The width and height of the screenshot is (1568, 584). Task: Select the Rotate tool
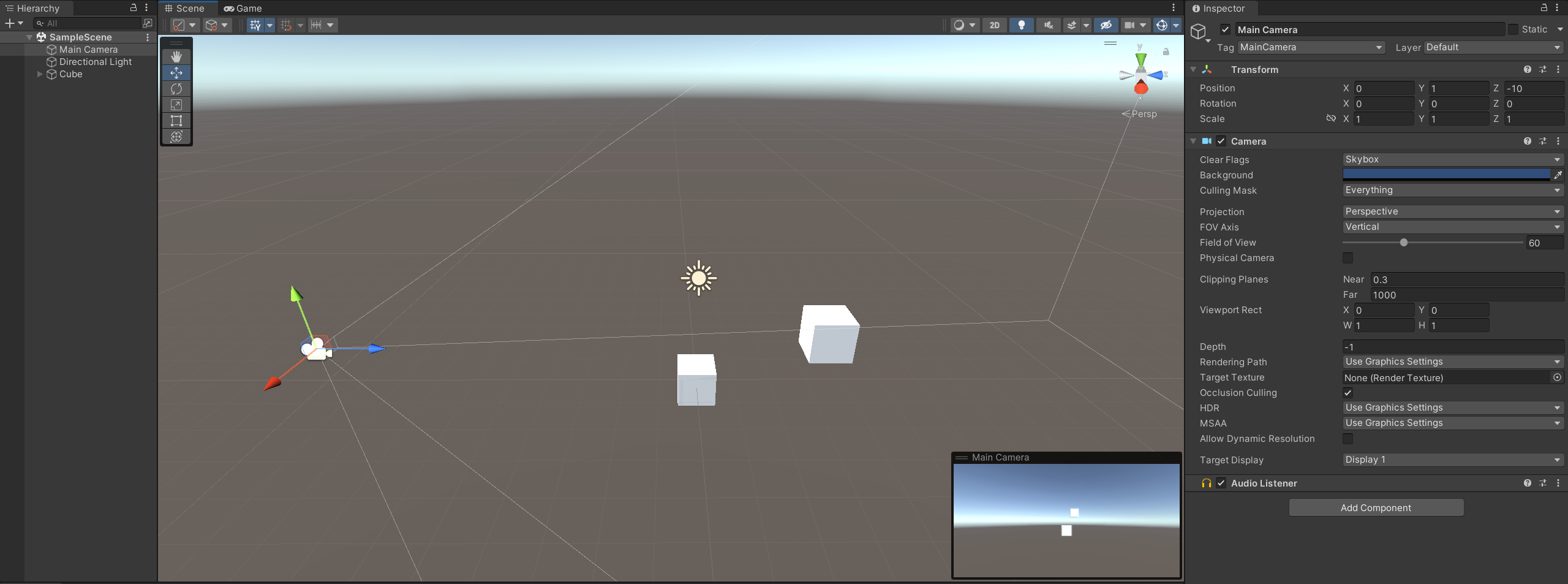click(176, 89)
